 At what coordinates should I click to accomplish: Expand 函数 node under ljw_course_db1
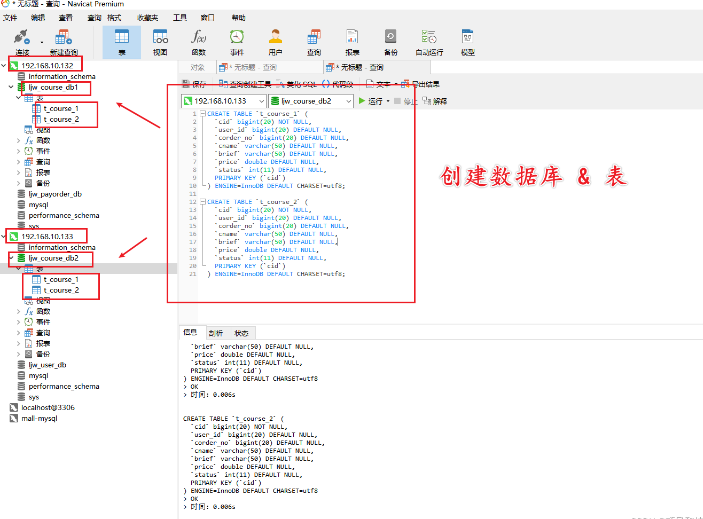click(x=18, y=140)
